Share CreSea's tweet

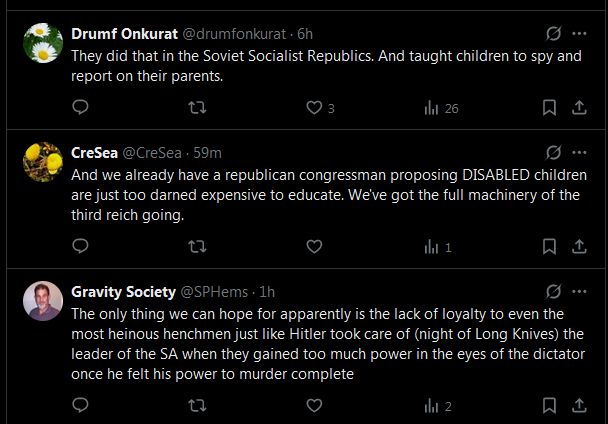pyautogui.click(x=579, y=247)
